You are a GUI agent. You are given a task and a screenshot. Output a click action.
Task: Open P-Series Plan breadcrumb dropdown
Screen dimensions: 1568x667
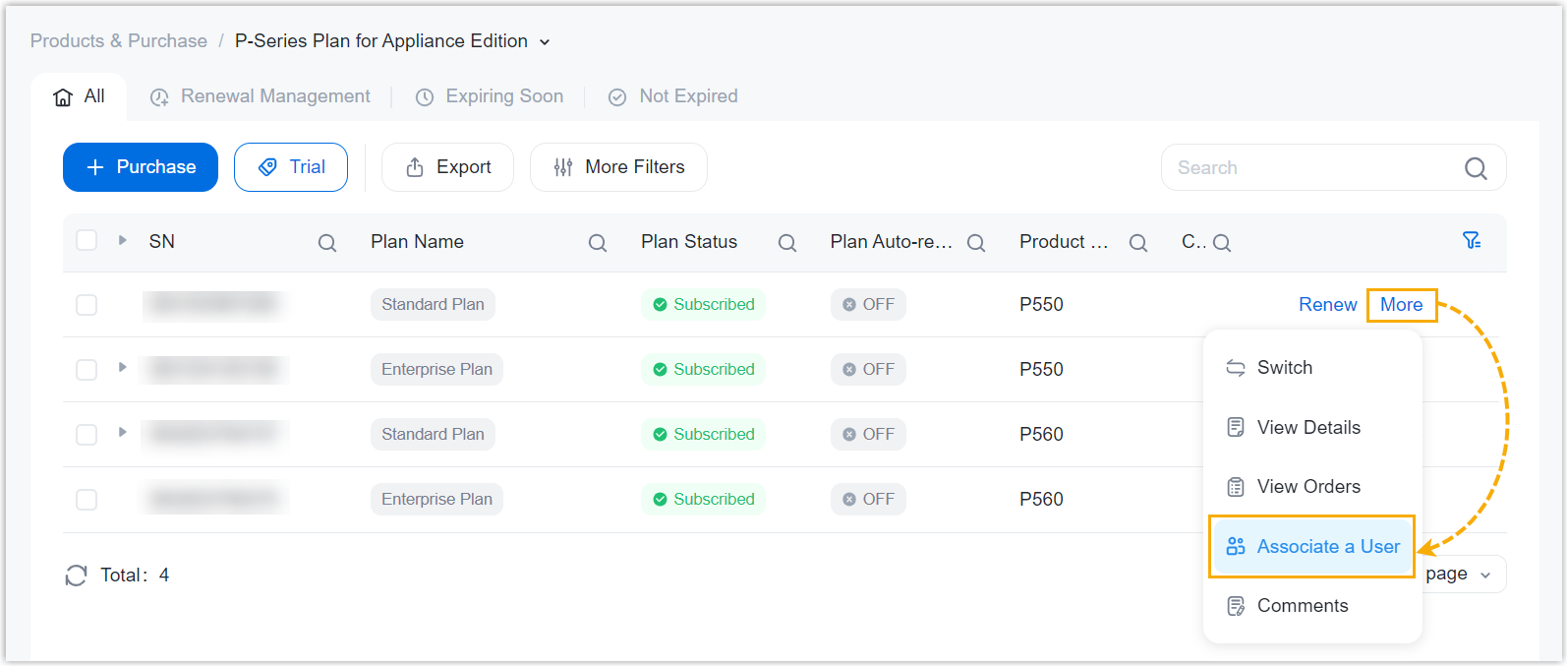coord(545,42)
